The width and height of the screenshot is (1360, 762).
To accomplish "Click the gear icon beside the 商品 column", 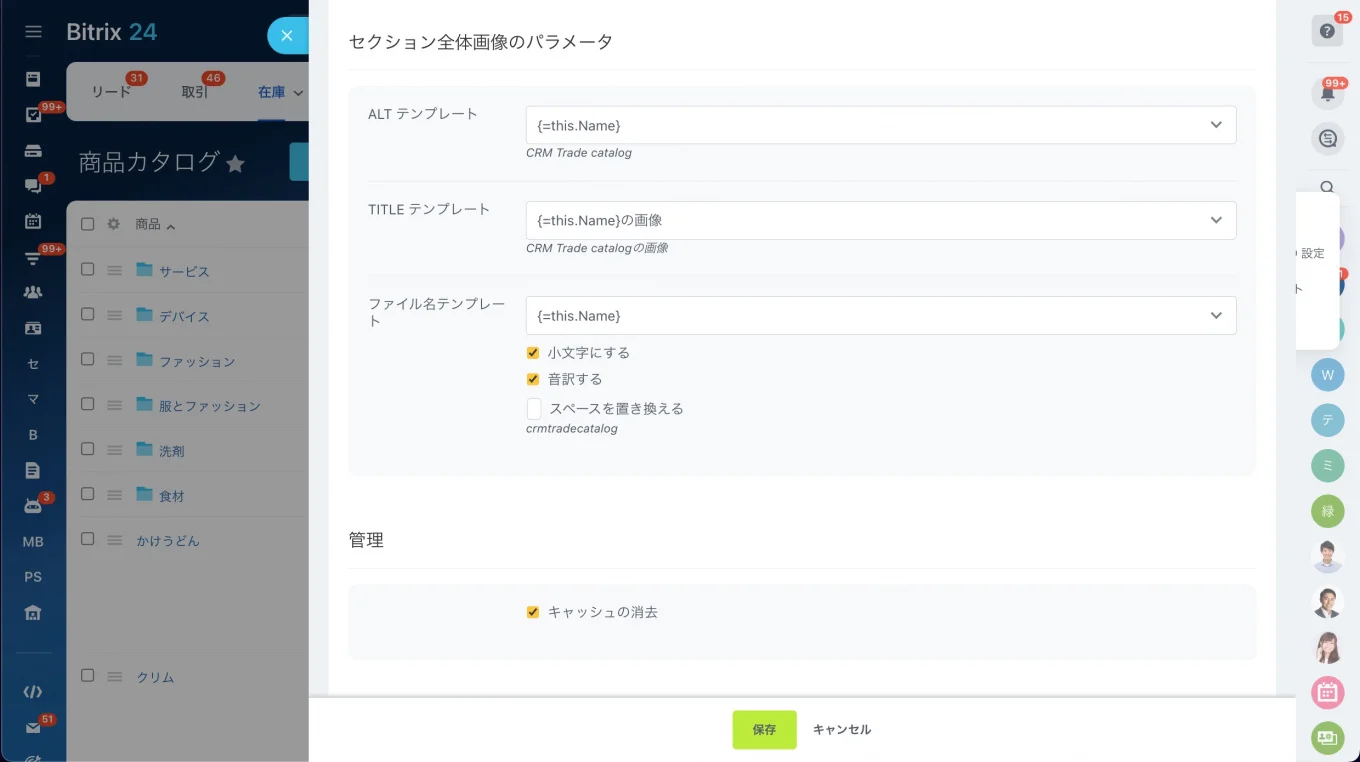I will tap(113, 223).
